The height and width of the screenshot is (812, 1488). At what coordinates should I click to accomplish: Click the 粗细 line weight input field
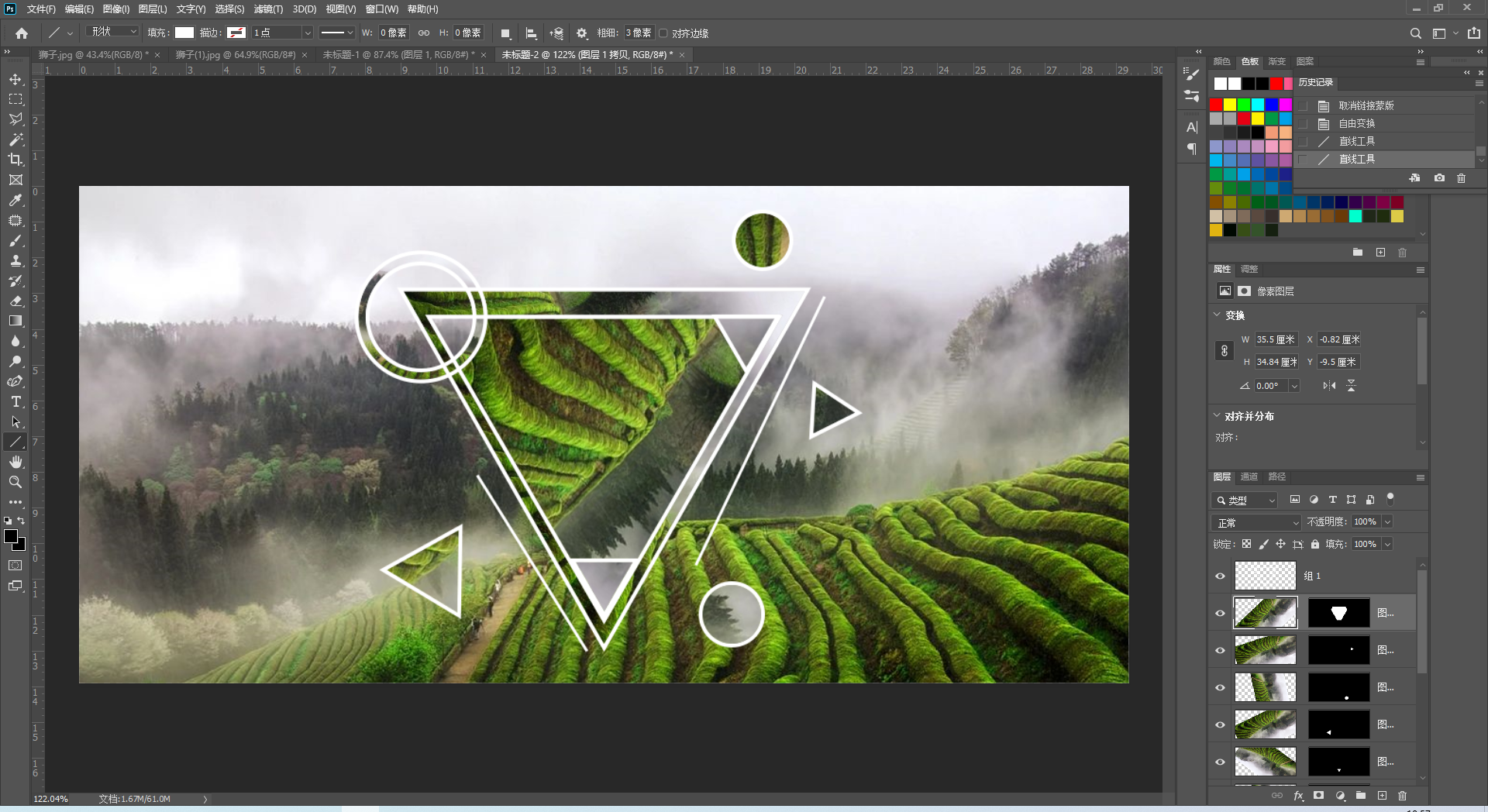pyautogui.click(x=639, y=33)
